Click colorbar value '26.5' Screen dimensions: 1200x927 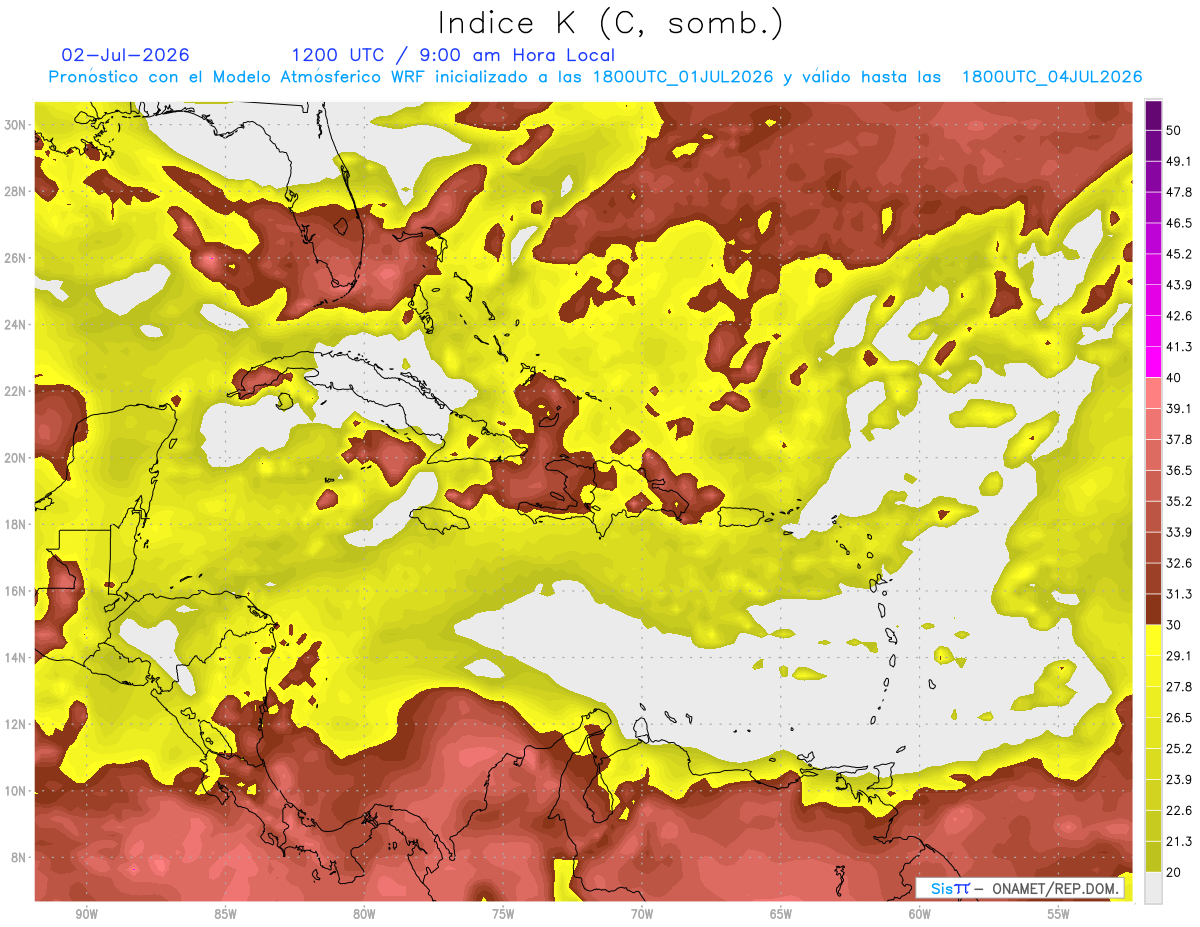pos(1179,717)
